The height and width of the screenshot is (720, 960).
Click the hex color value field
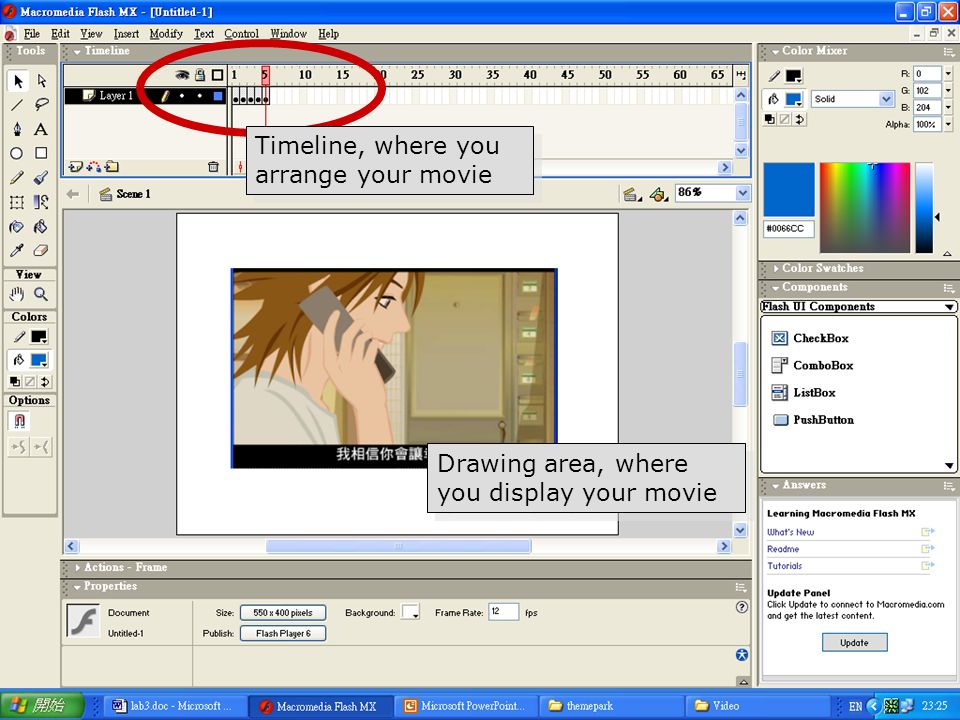click(789, 229)
